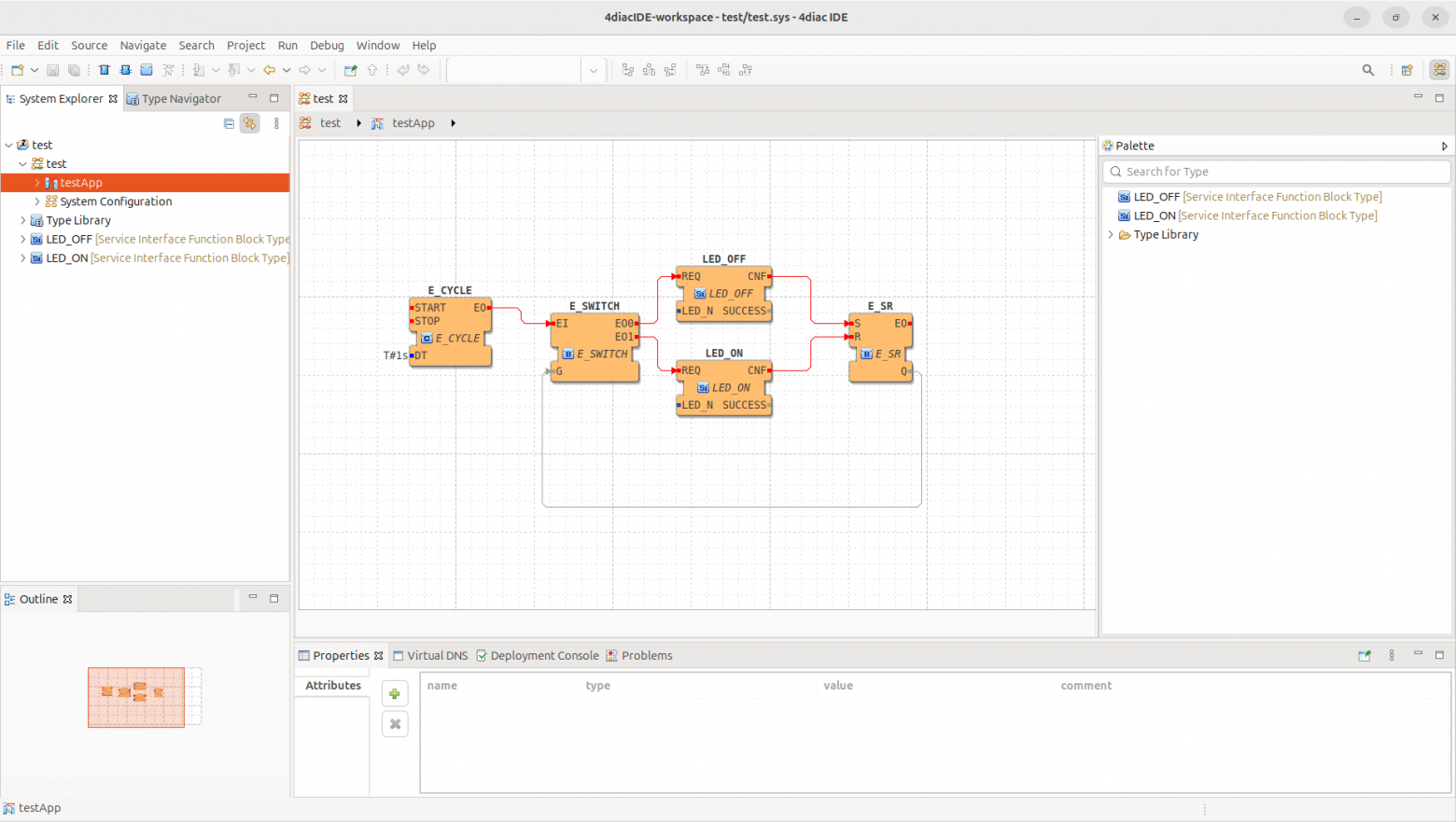Open System Explorer view menu dots
This screenshot has width=1456, height=822.
tap(276, 123)
